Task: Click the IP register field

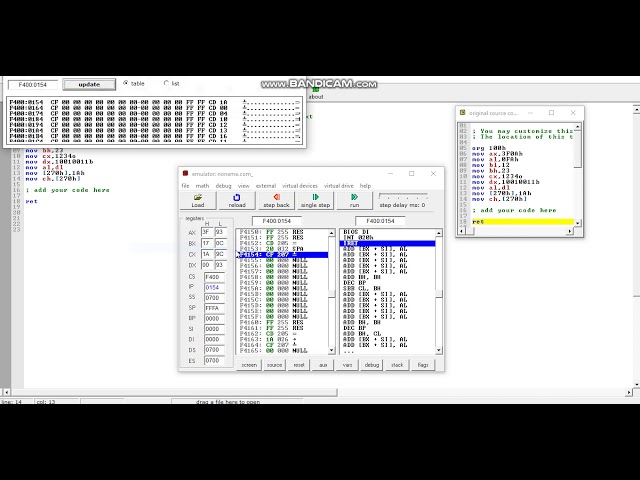Action: (x=214, y=287)
